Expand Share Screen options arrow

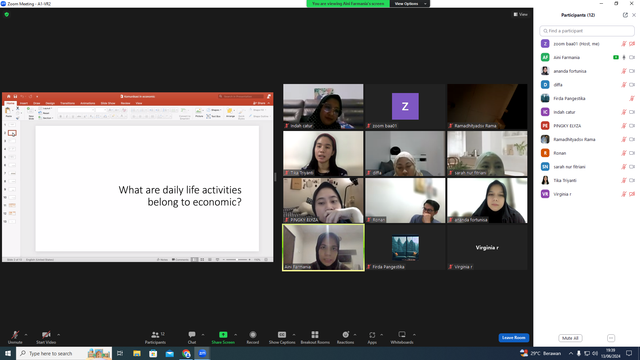236,335
